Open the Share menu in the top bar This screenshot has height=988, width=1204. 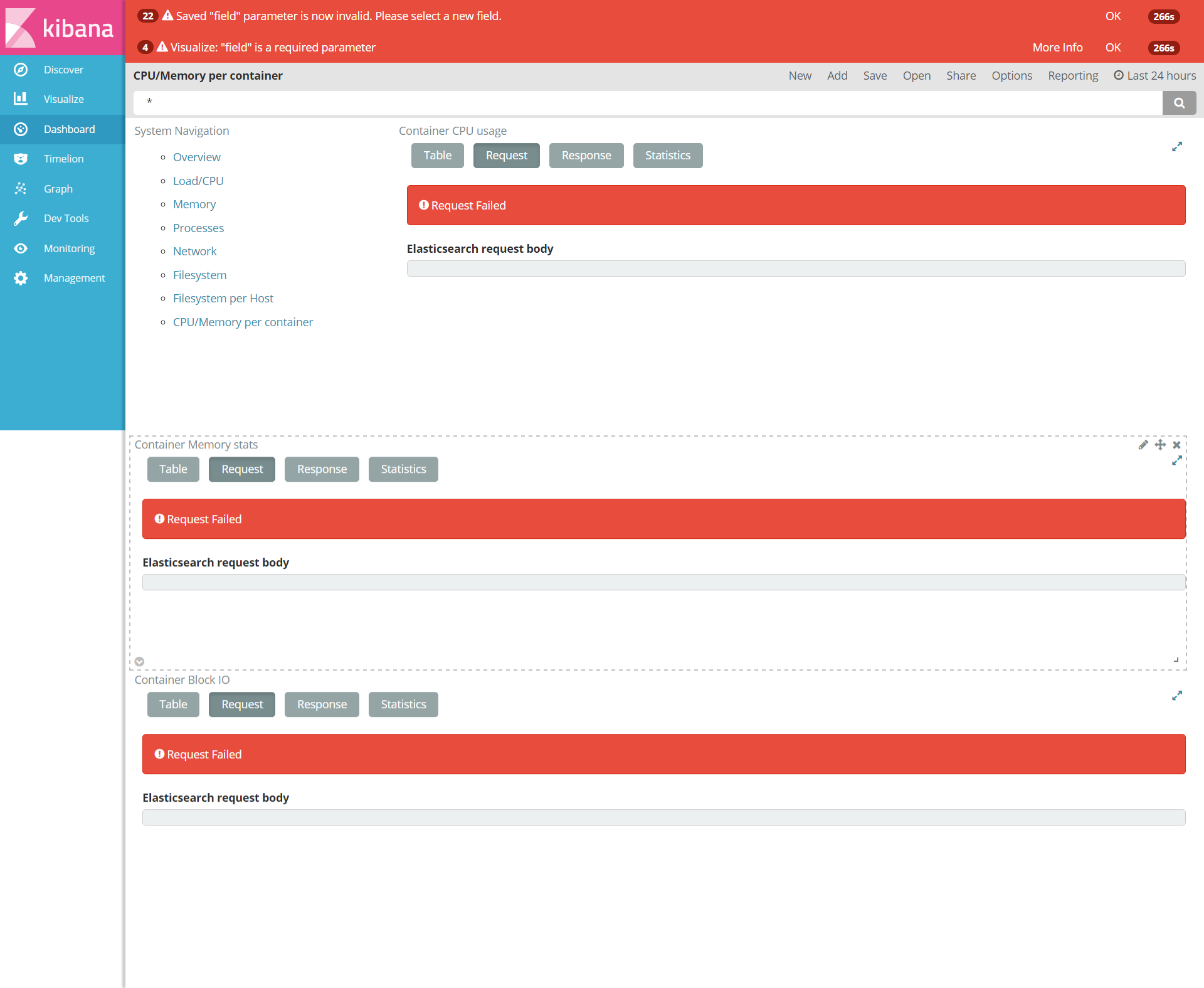tap(961, 76)
